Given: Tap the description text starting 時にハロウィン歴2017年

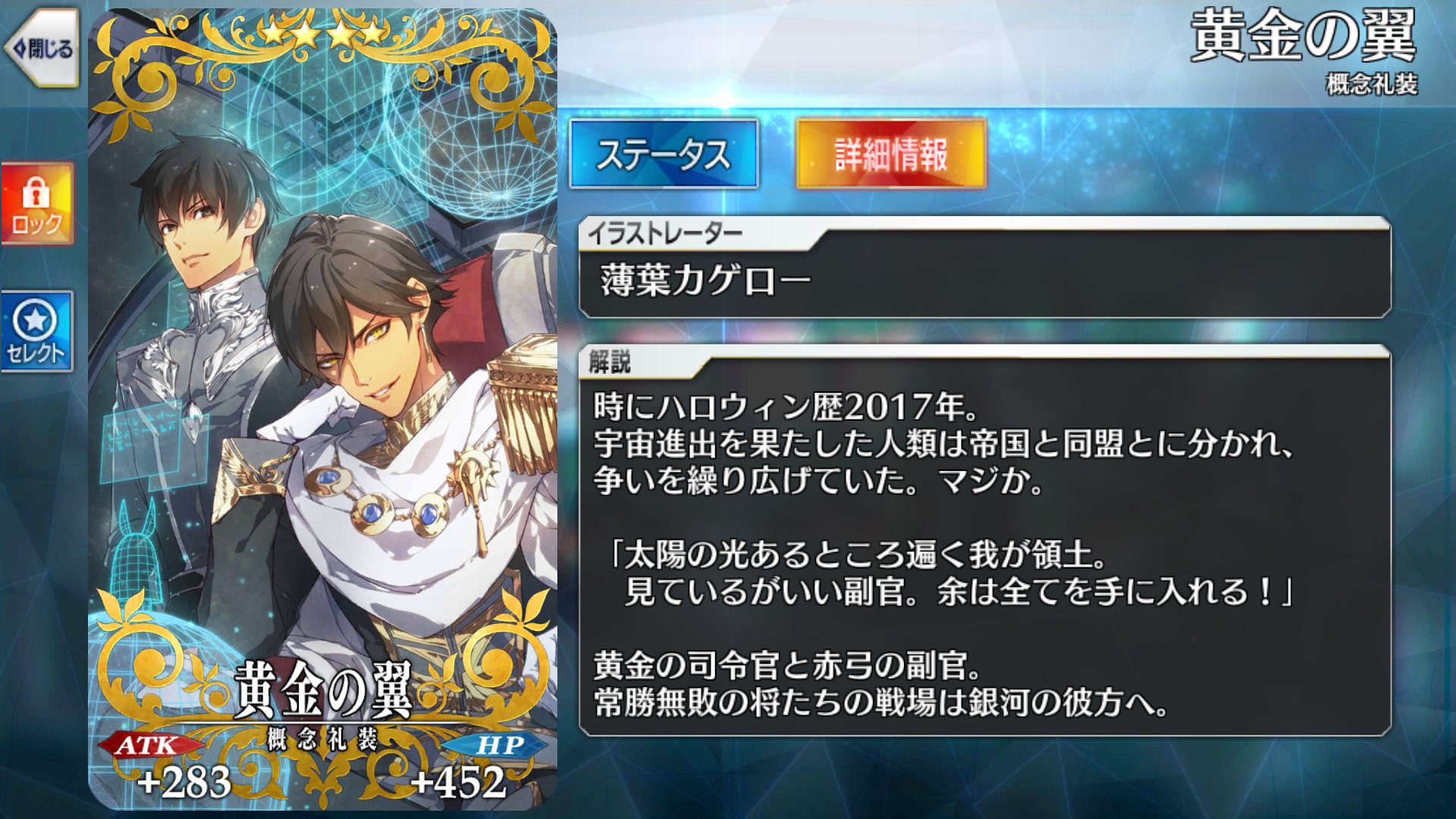Looking at the screenshot, I should click(943, 555).
